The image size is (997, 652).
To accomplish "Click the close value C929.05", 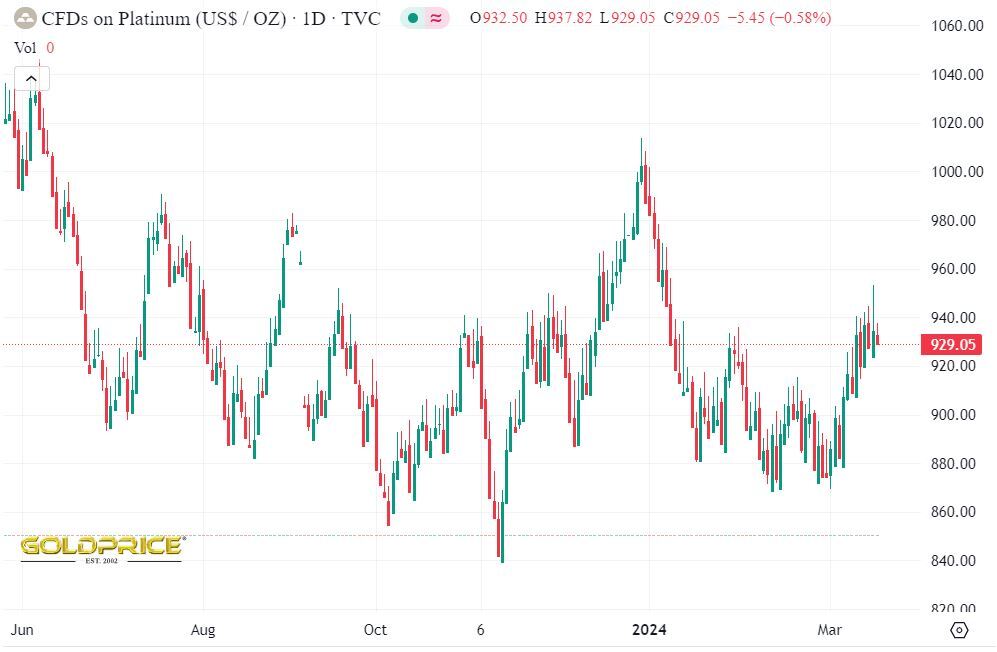I will [x=692, y=18].
